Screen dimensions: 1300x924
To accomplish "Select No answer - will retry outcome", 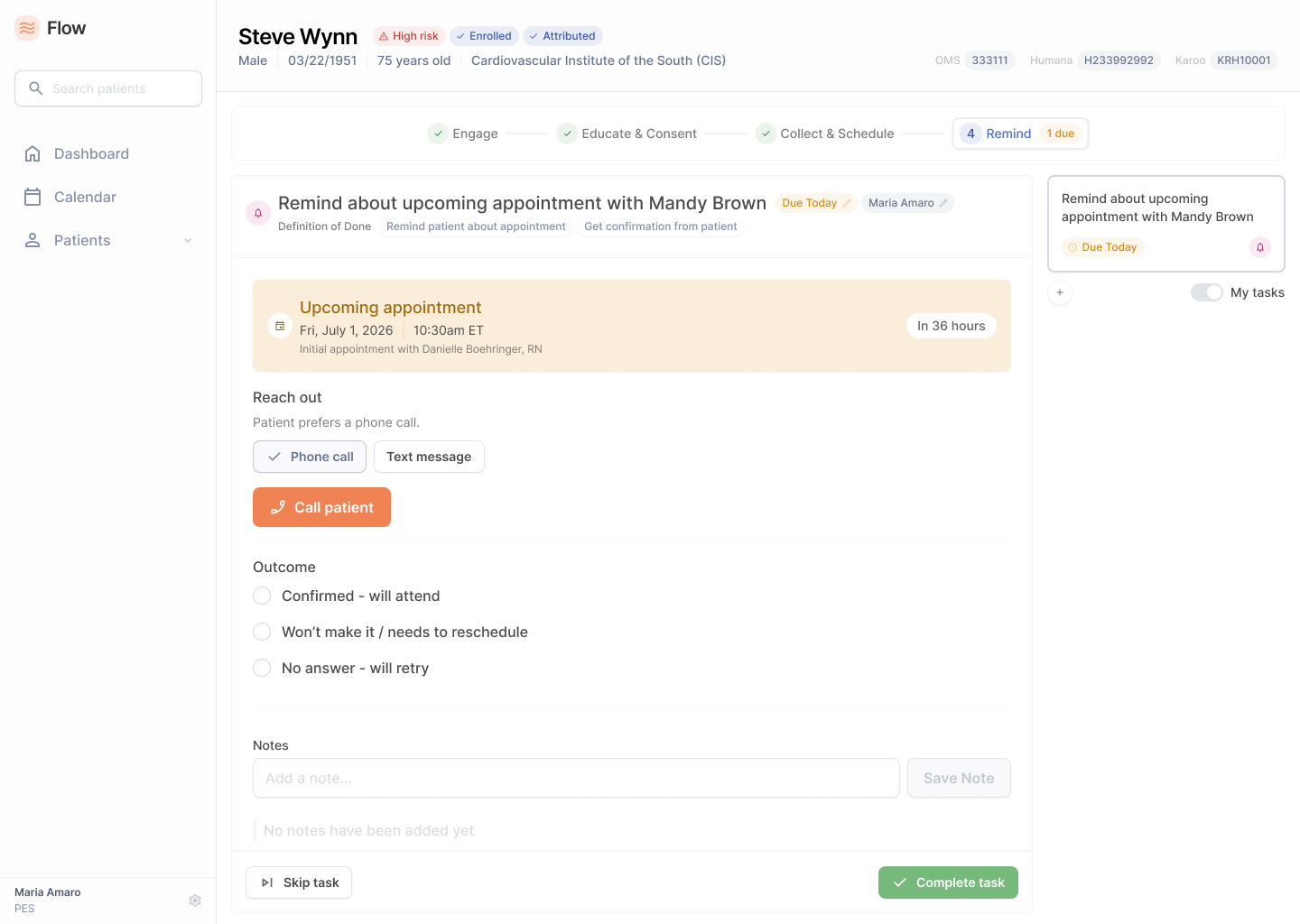I will click(262, 668).
